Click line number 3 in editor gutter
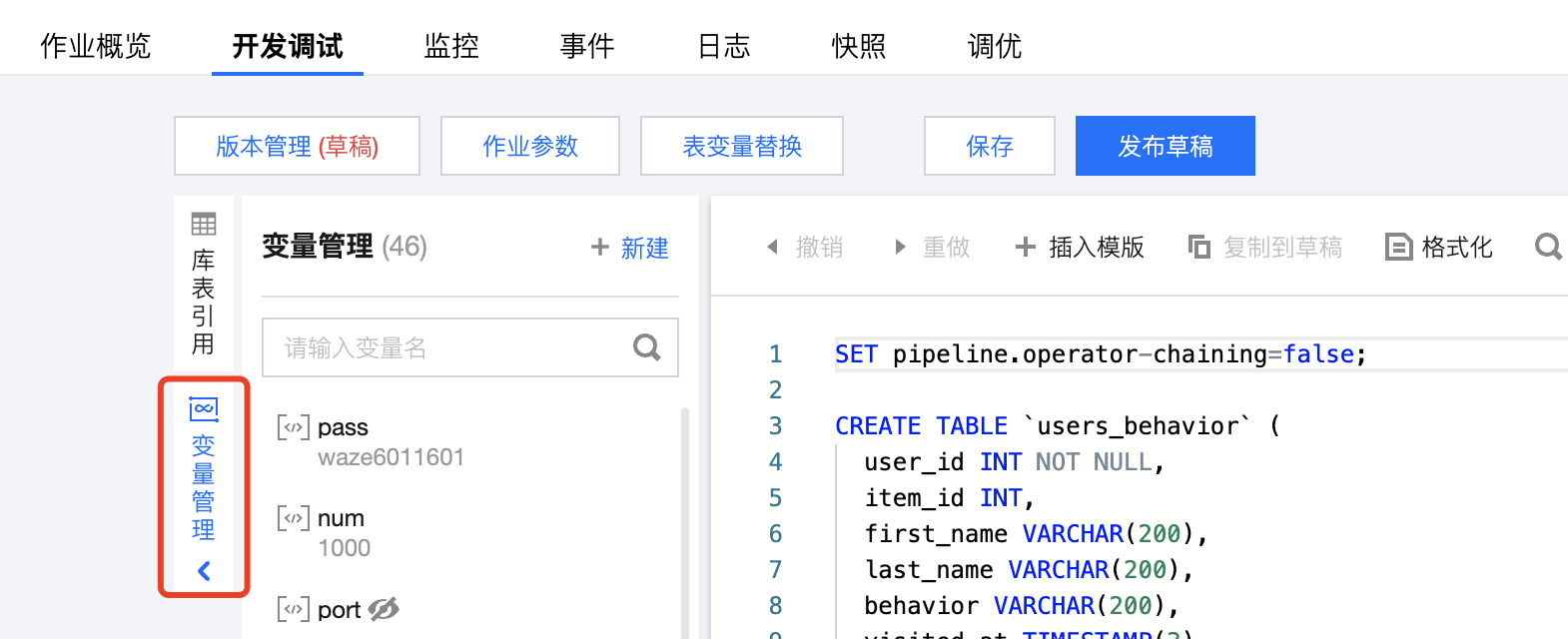The image size is (1568, 639). (x=775, y=426)
